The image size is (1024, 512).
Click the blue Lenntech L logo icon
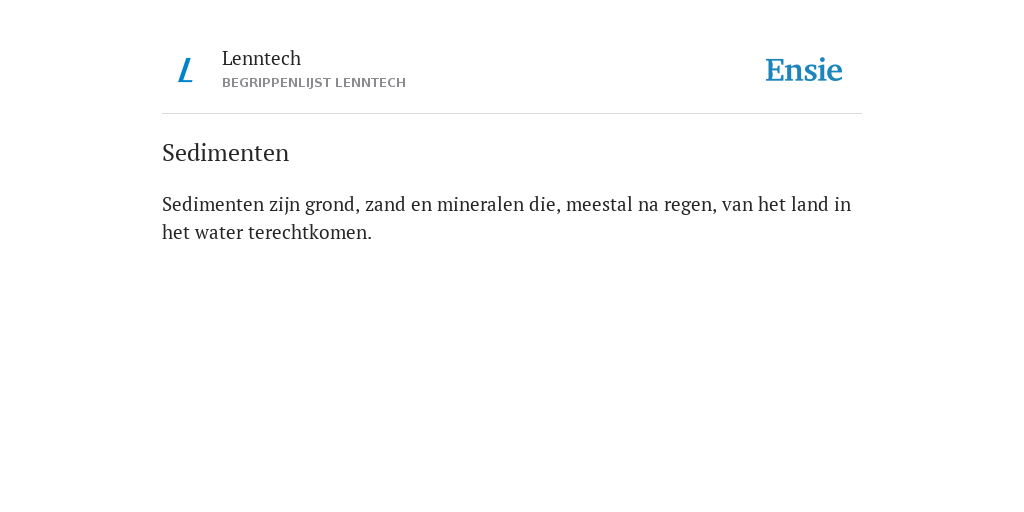(185, 70)
